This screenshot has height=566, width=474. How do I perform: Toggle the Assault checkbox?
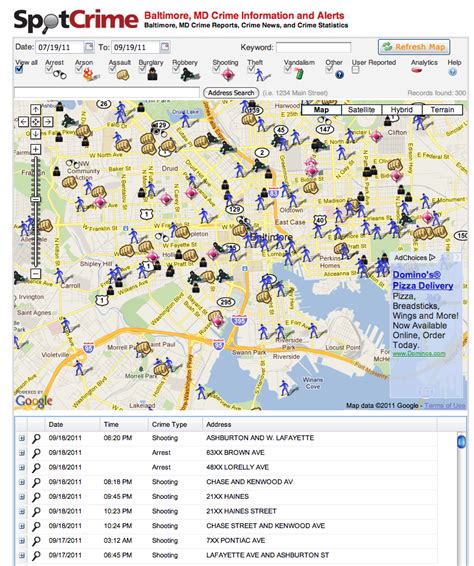(x=112, y=69)
